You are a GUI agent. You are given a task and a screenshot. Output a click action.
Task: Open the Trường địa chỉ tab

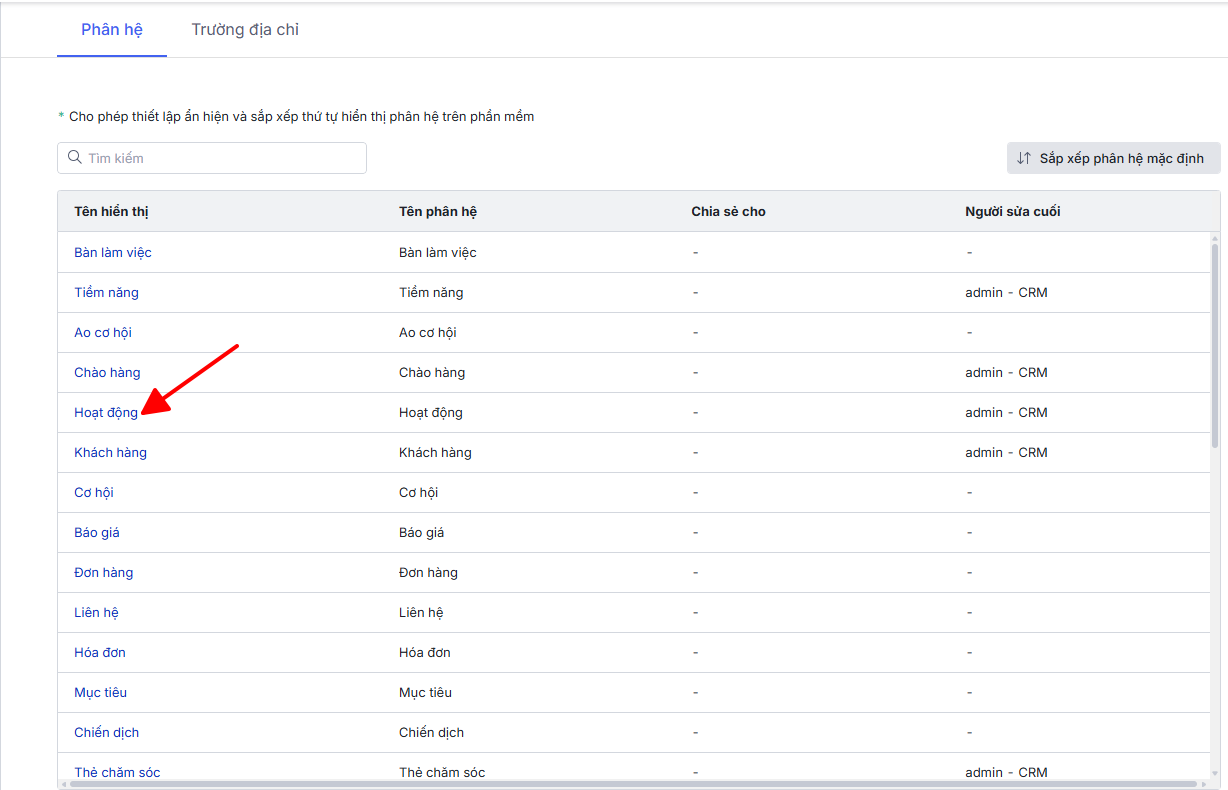click(245, 30)
